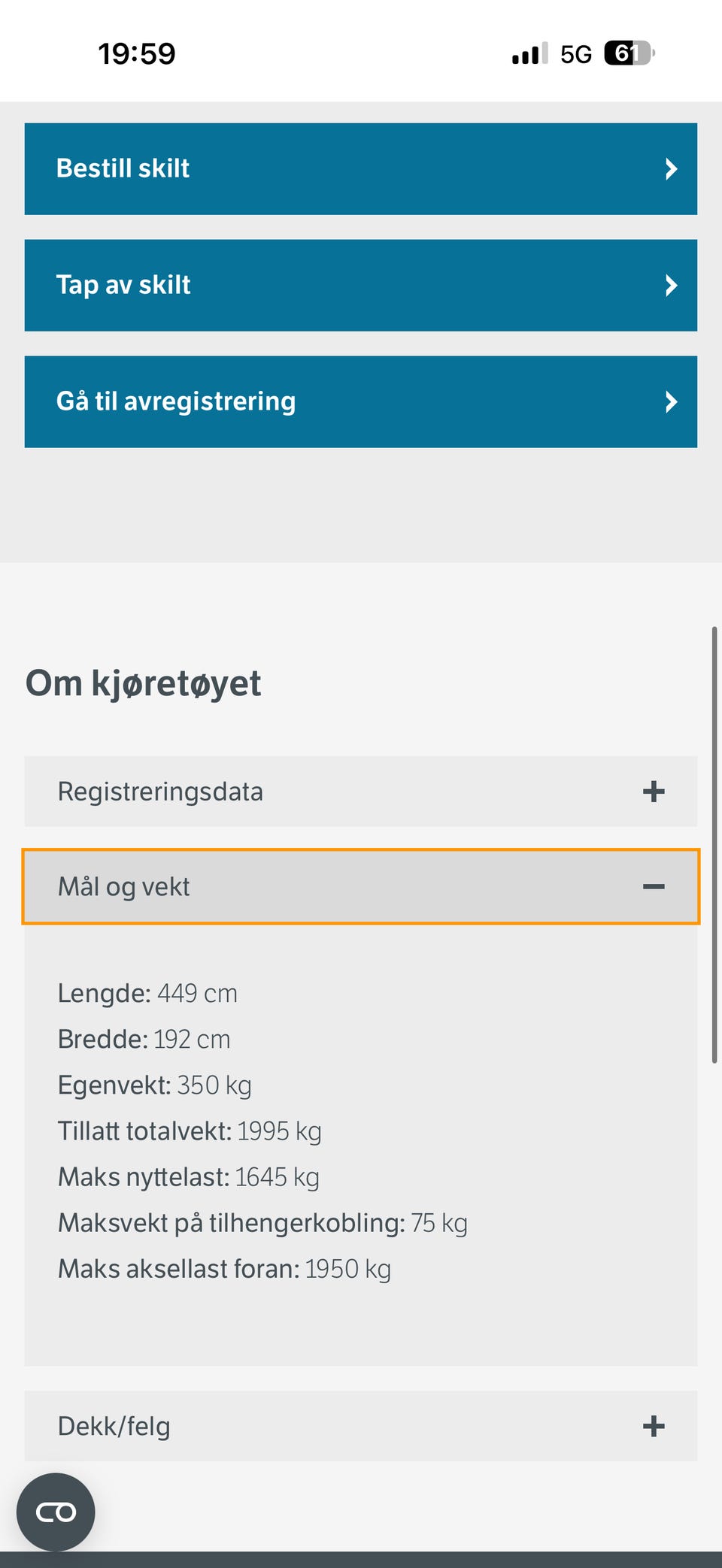
Task: Click the chevron arrow on Bestill skilt
Action: coord(671,169)
